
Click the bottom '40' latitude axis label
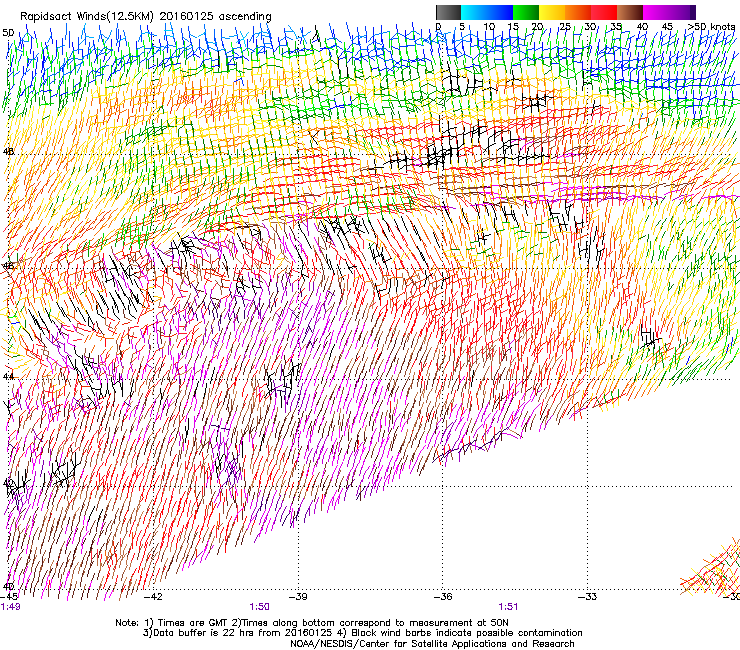pos(8,586)
